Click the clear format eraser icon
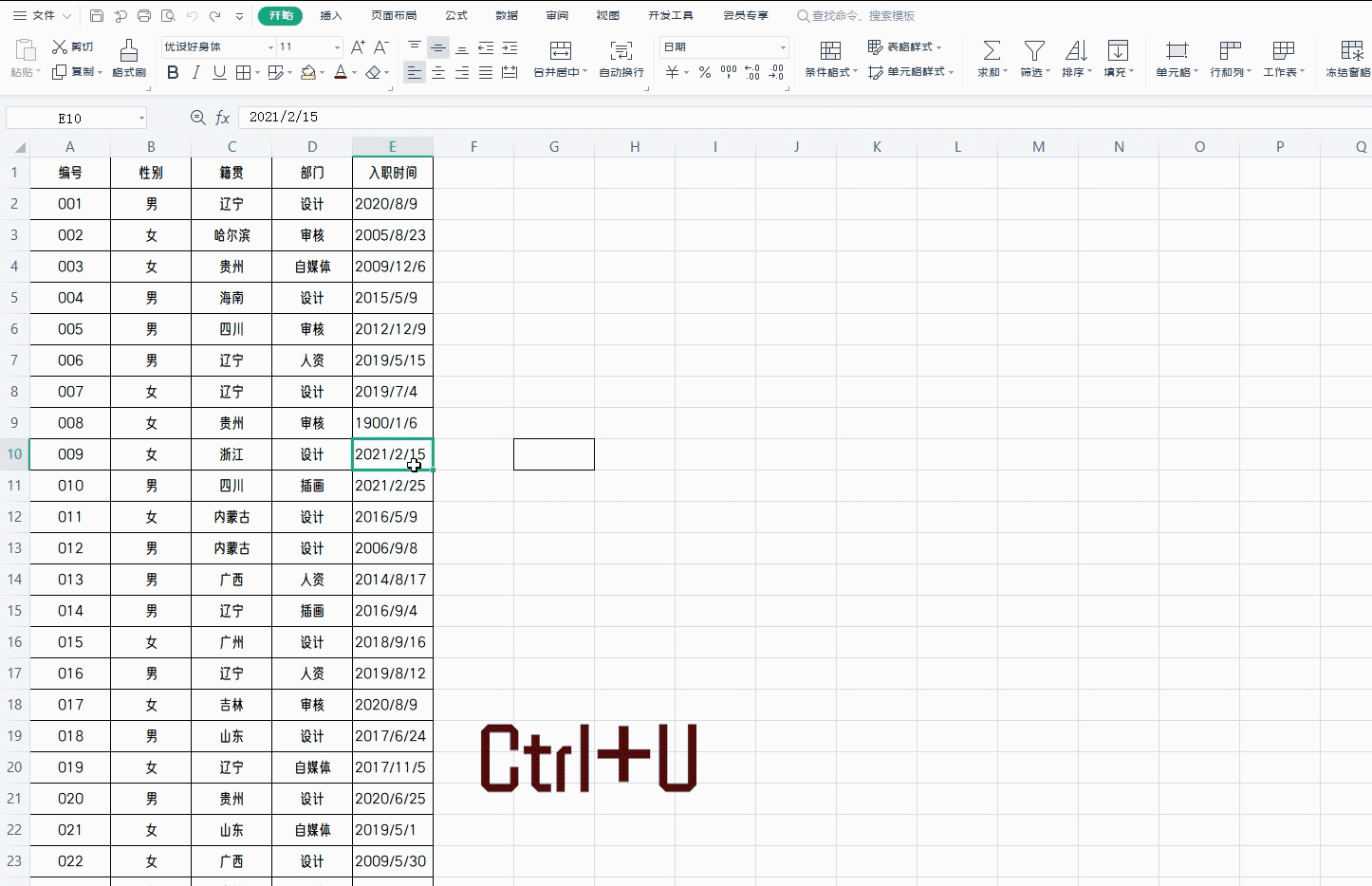The height and width of the screenshot is (886, 1372). point(373,72)
